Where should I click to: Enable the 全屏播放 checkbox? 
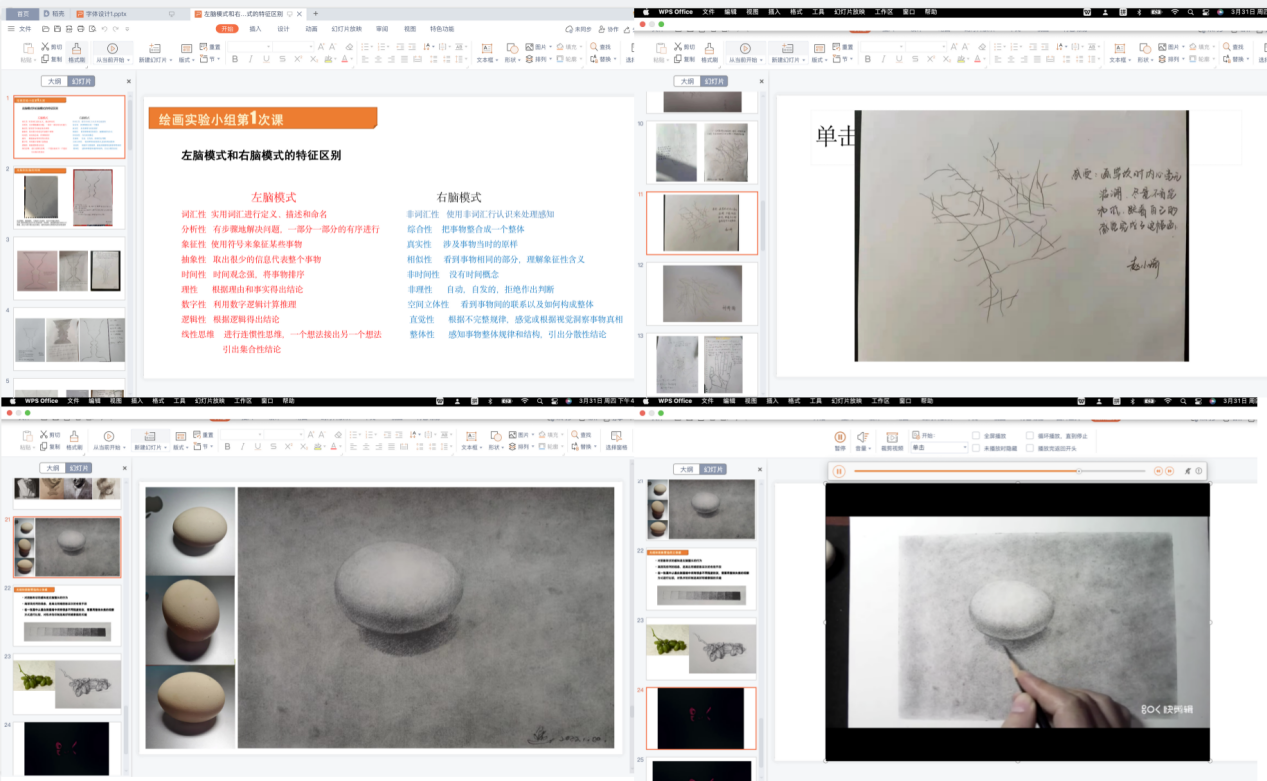pos(977,436)
